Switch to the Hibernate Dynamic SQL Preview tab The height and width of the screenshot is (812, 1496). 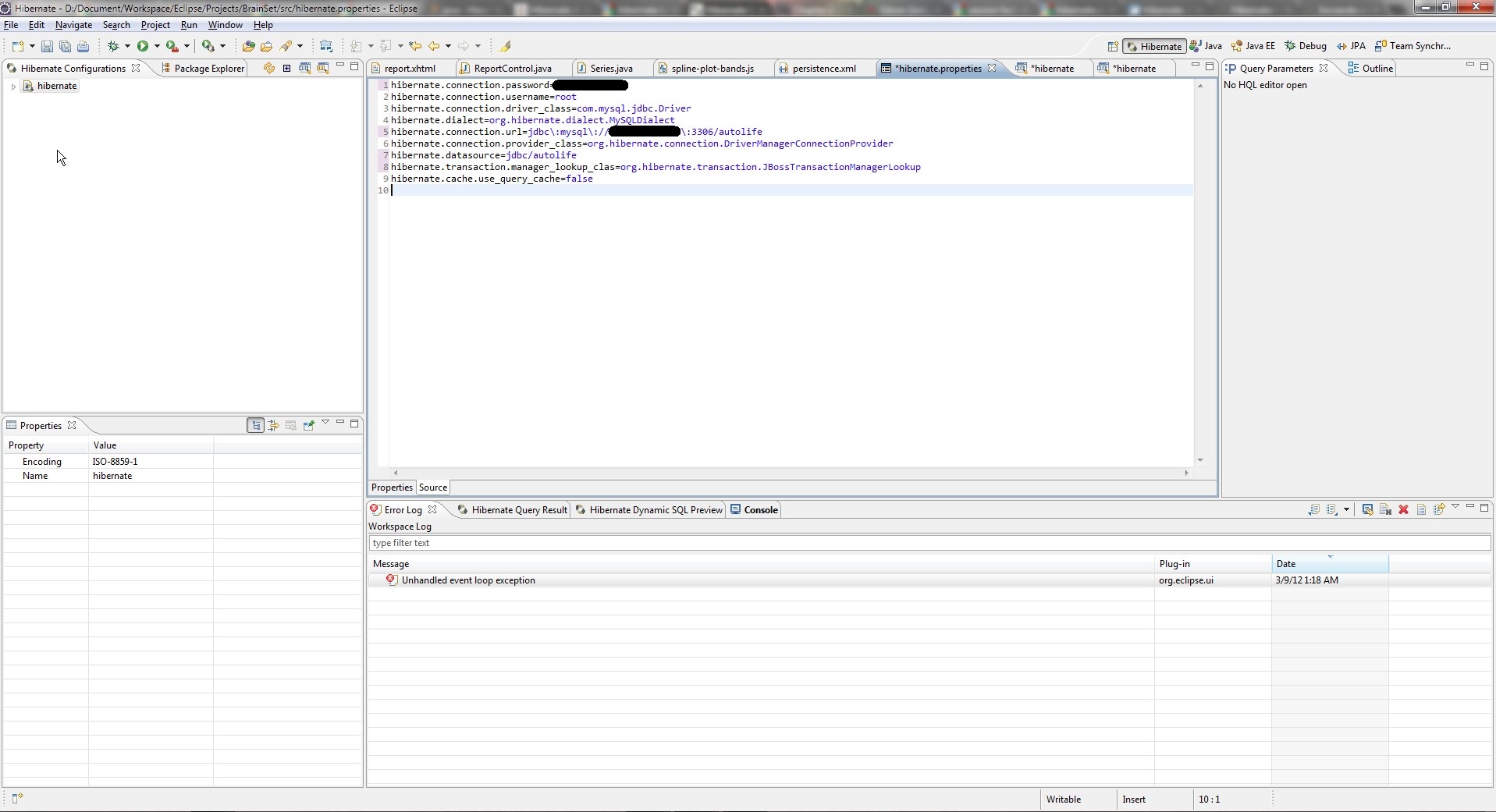pos(654,509)
